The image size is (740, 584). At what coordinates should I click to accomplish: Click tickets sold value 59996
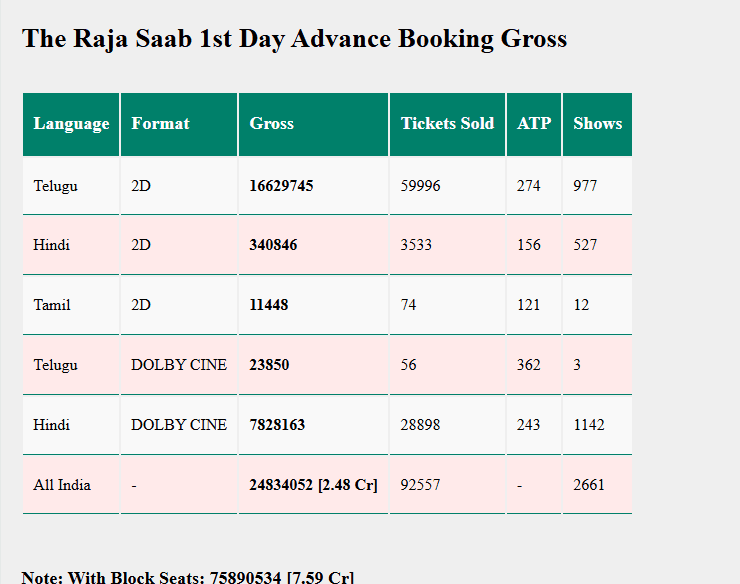point(420,186)
